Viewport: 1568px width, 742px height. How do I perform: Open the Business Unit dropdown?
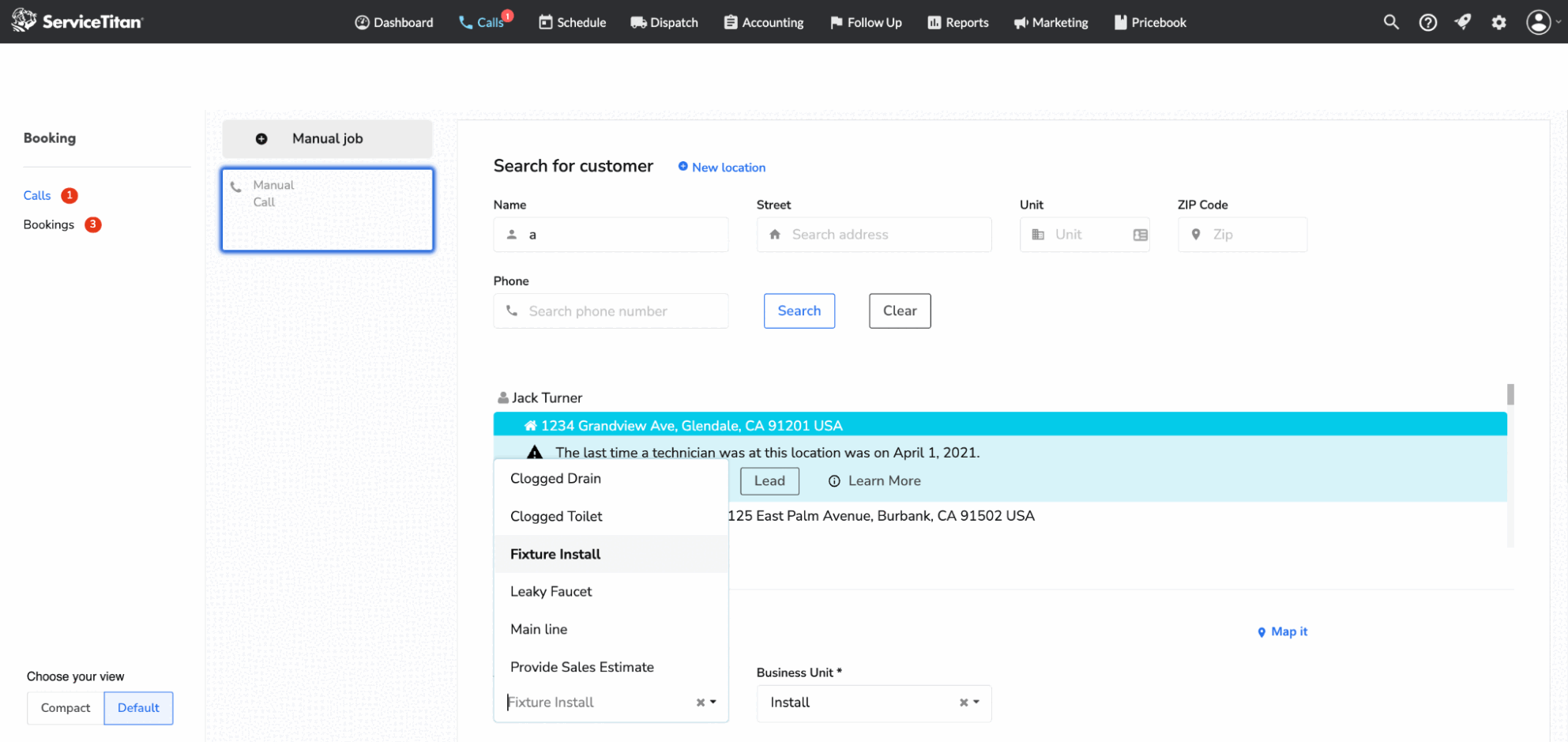[976, 702]
